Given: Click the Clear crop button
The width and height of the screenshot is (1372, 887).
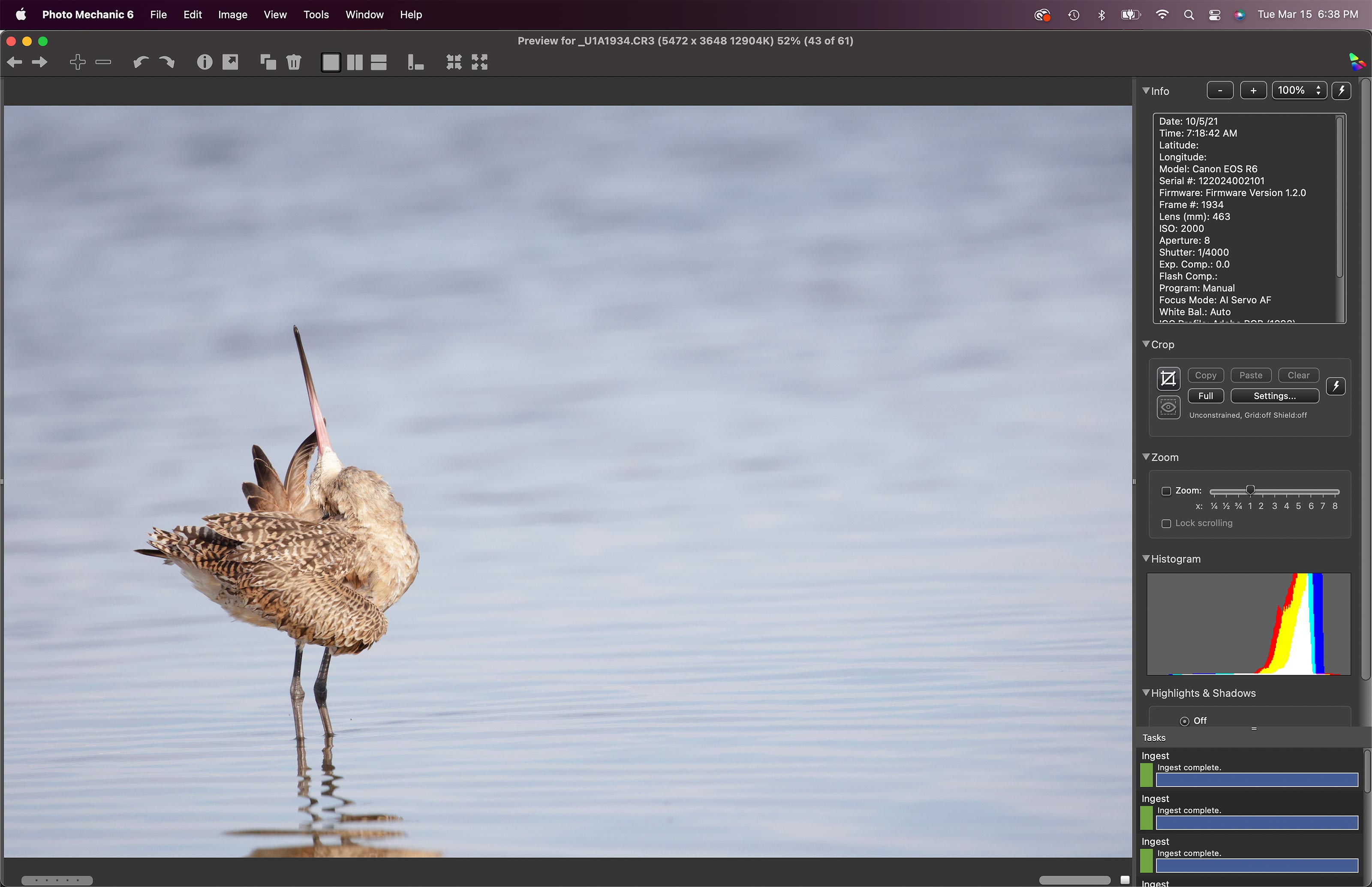Looking at the screenshot, I should pos(1298,376).
